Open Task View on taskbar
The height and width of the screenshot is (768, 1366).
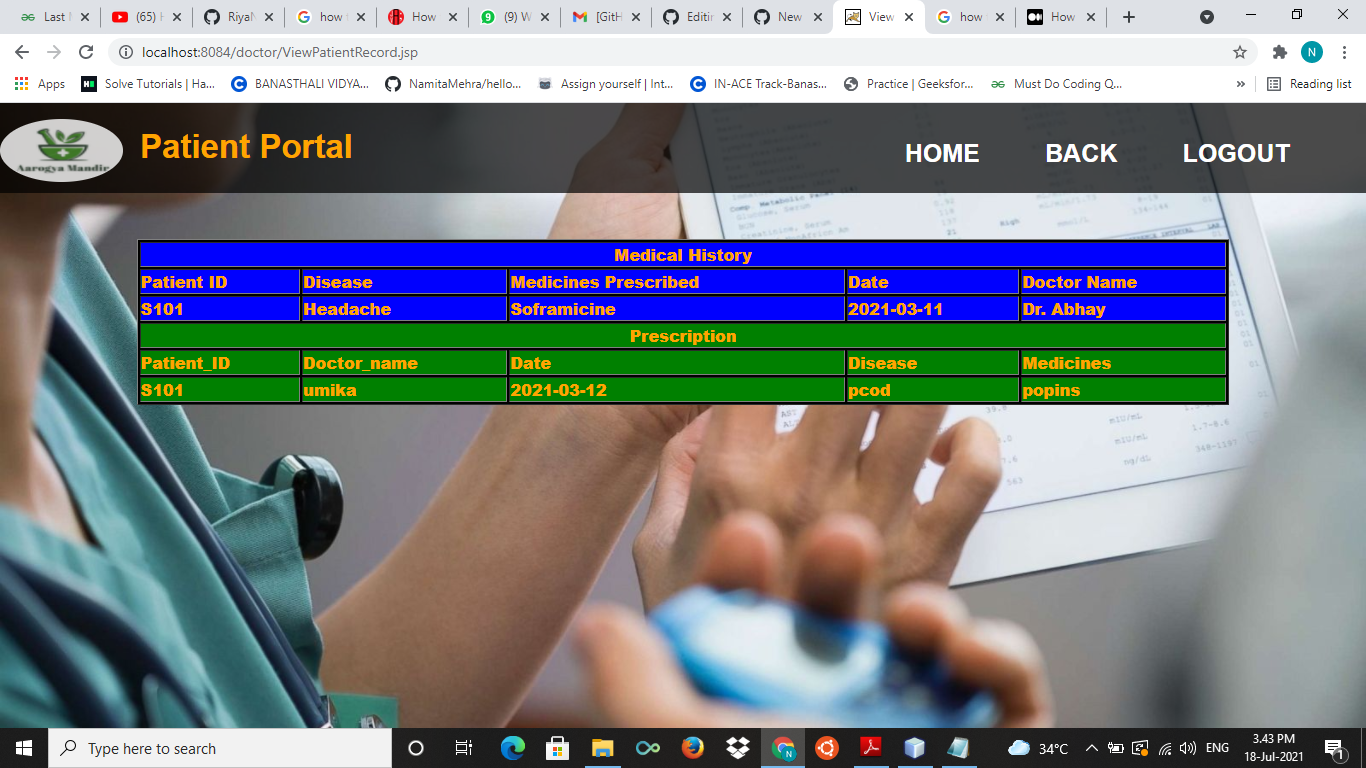(x=463, y=748)
